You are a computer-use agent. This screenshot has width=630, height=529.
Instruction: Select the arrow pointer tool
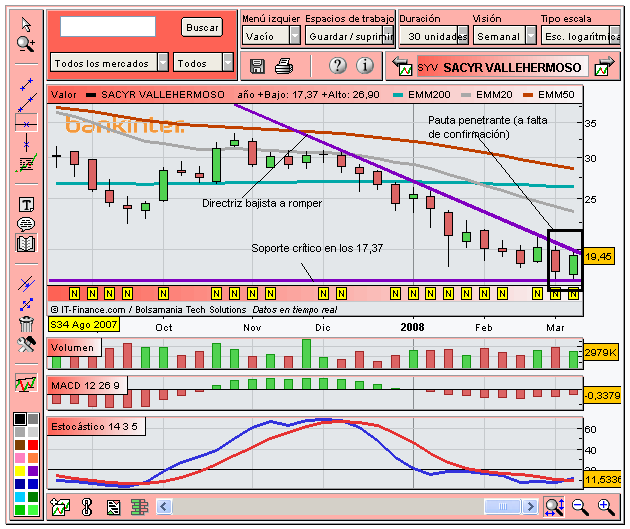[26, 25]
